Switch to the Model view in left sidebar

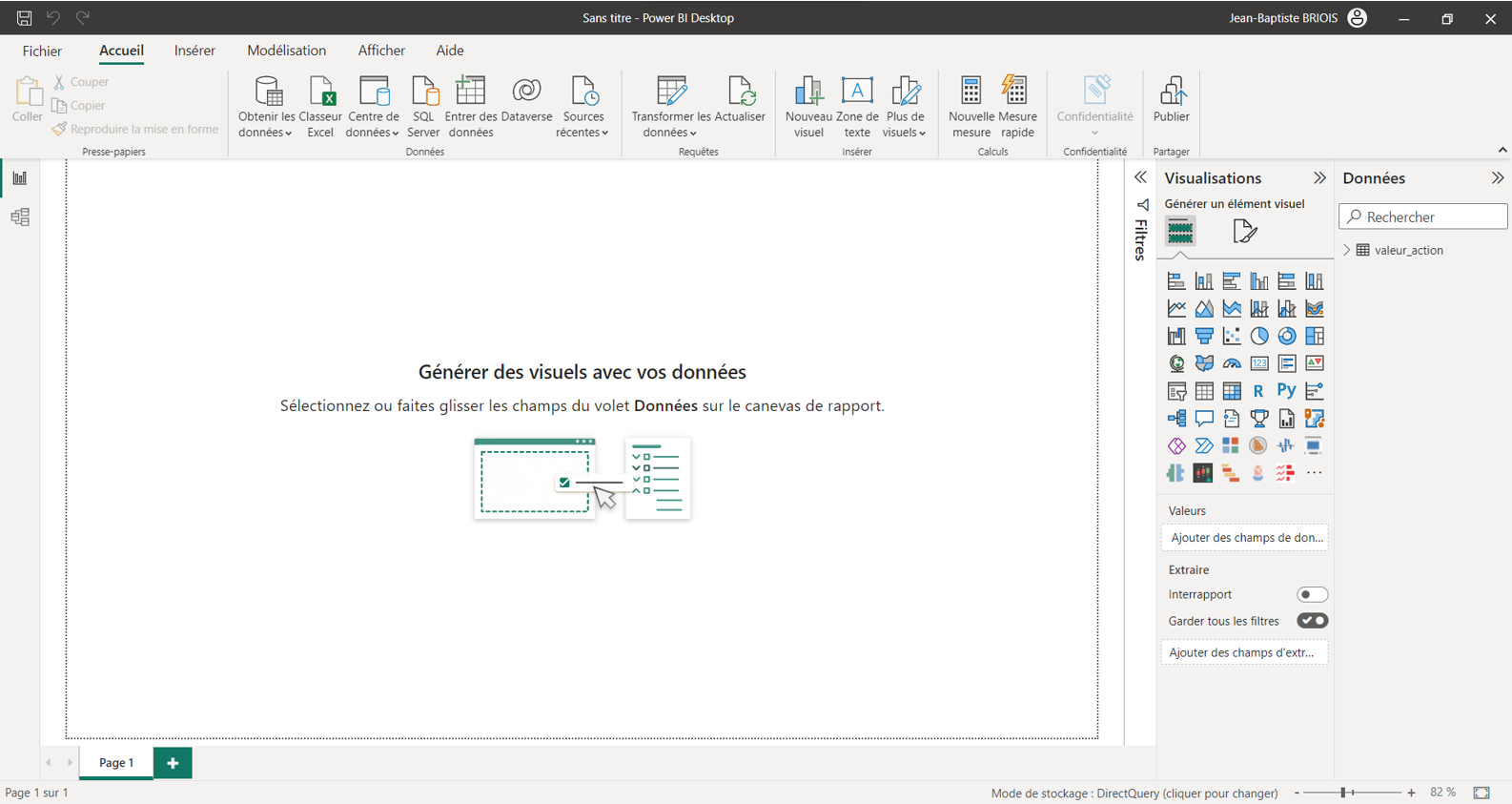(x=20, y=217)
